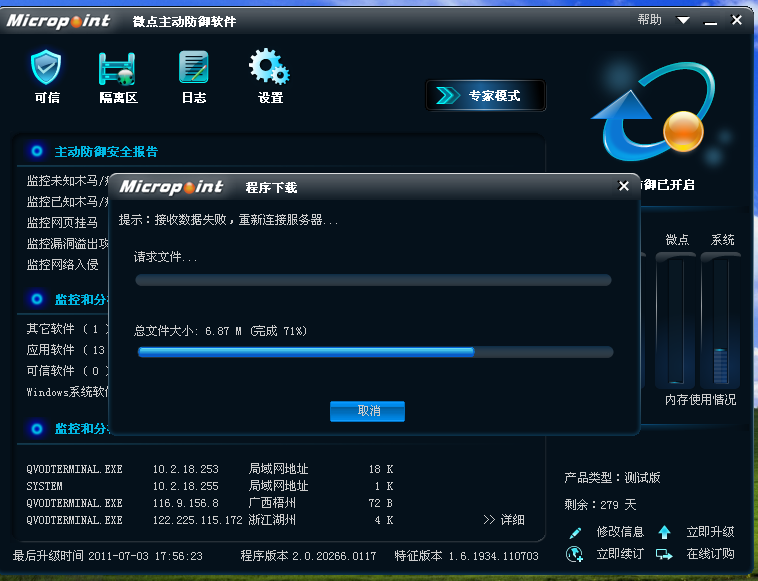
Task: Open the 隔离区 quarantine icon
Action: [117, 69]
